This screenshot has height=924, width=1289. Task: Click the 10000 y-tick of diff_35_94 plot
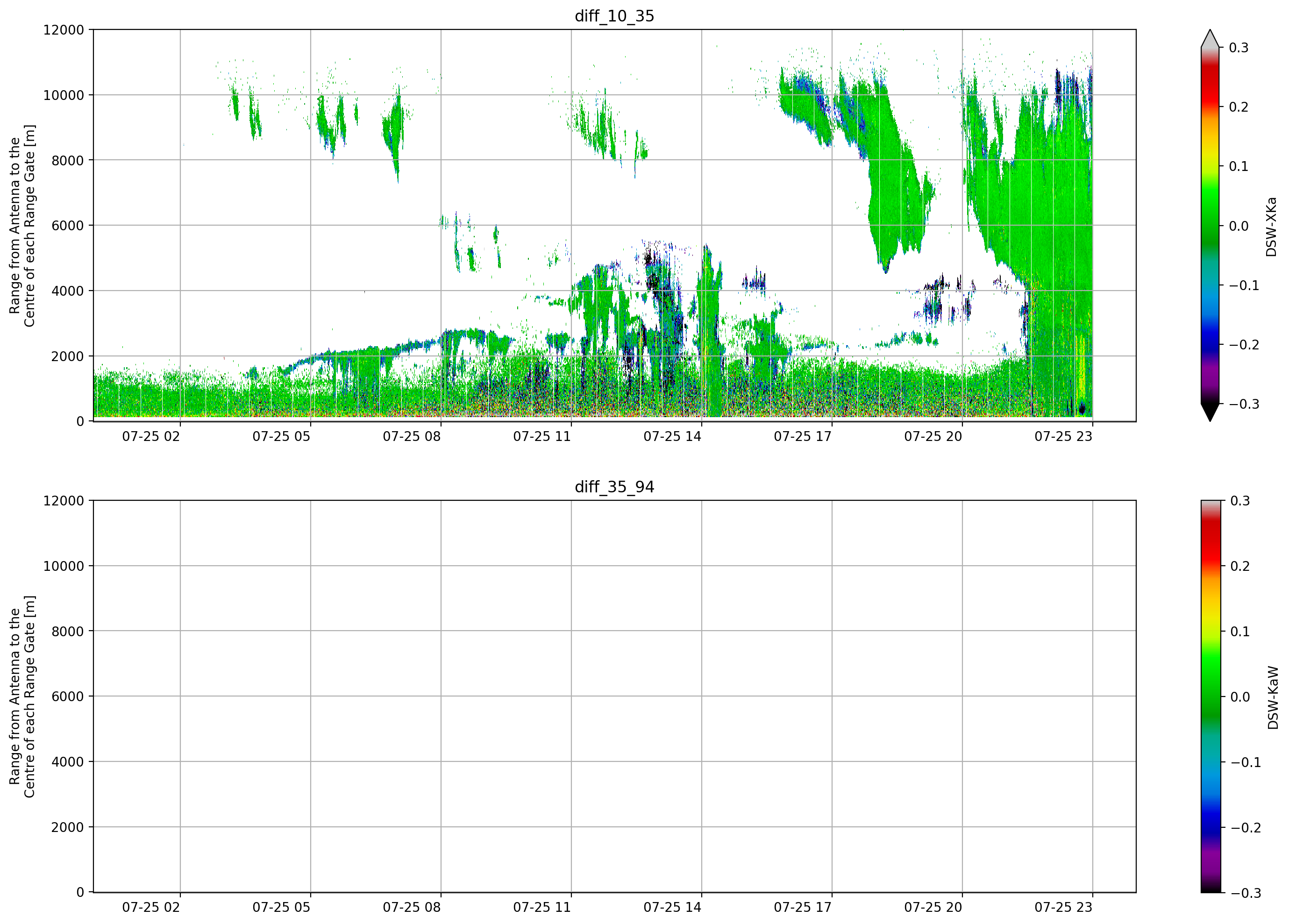coord(64,567)
